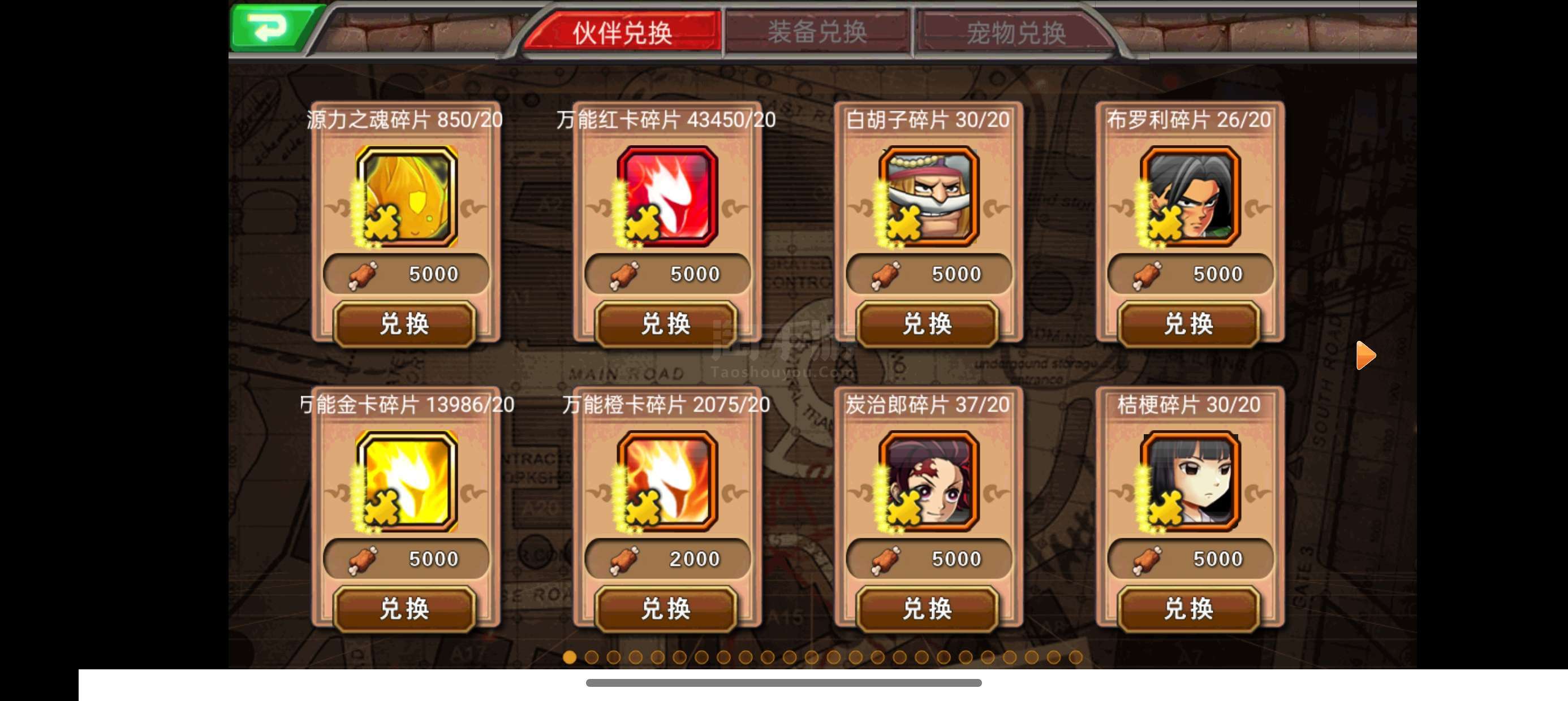Click the bottom gesture navigation bar
Viewport: 1568px width, 701px height.
point(783,683)
